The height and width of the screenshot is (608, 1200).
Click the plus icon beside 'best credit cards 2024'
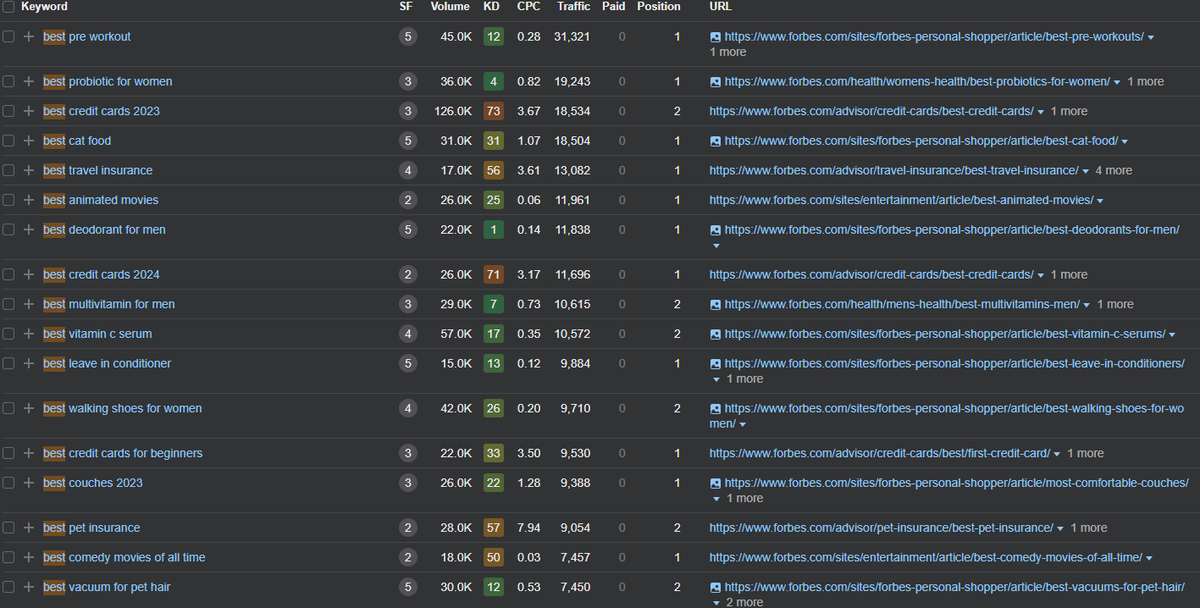click(x=29, y=274)
